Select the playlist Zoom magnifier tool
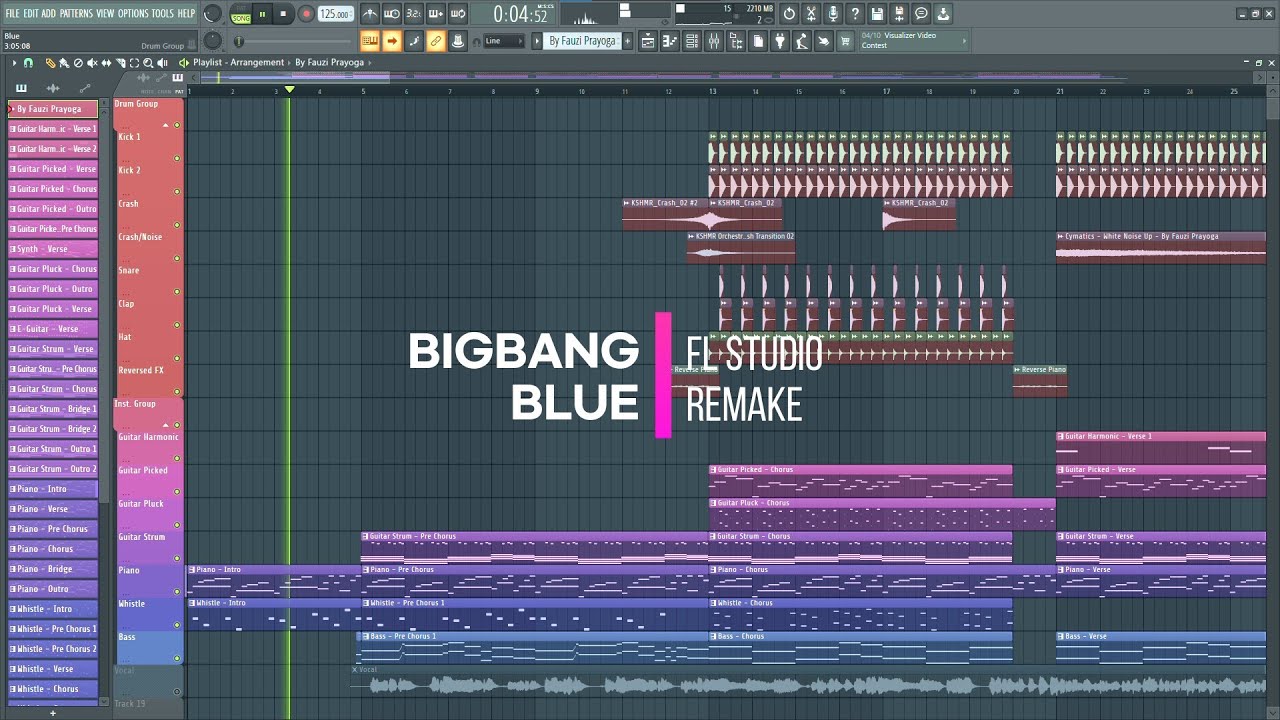 click(x=148, y=62)
